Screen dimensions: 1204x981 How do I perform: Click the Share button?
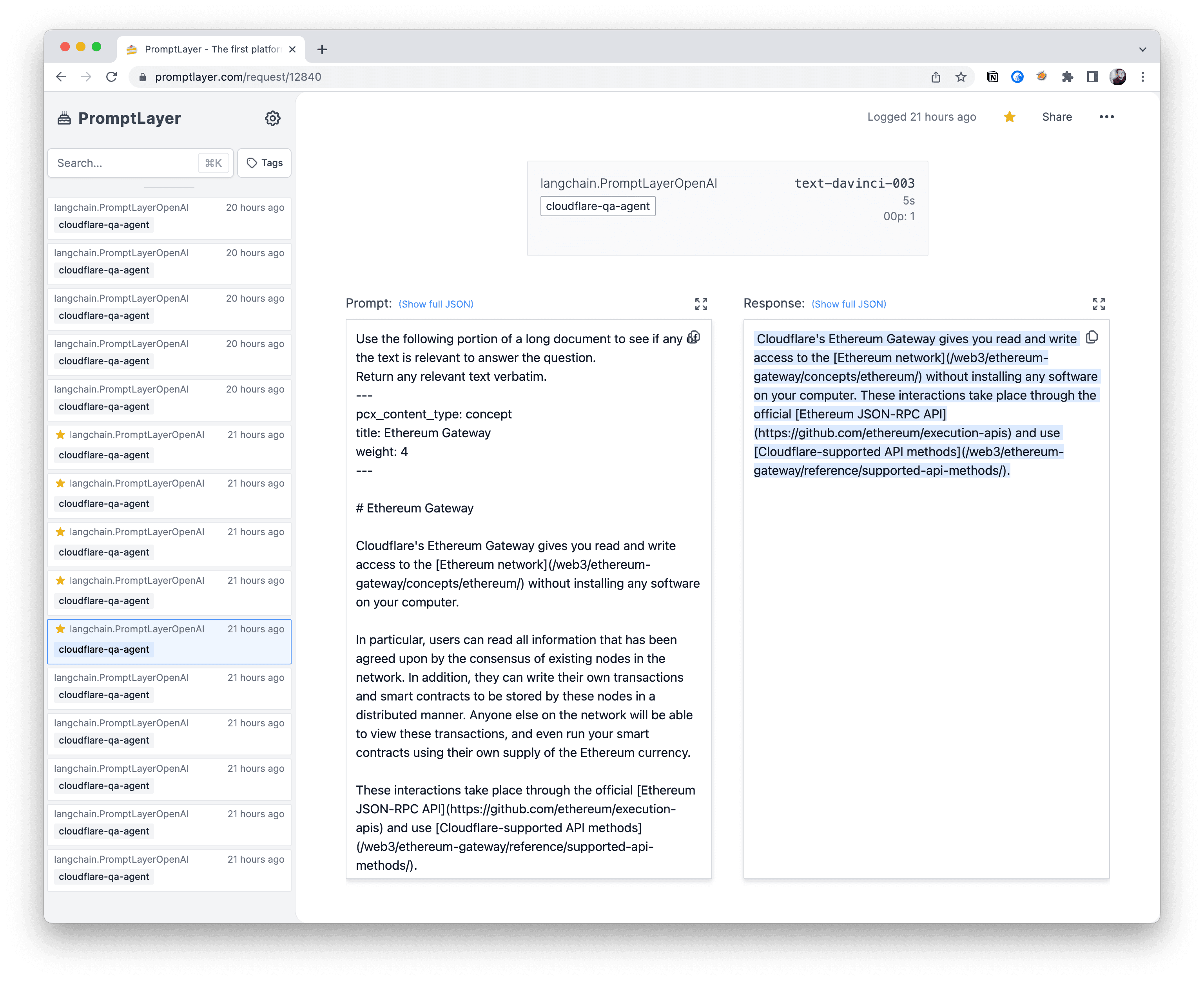coord(1057,117)
